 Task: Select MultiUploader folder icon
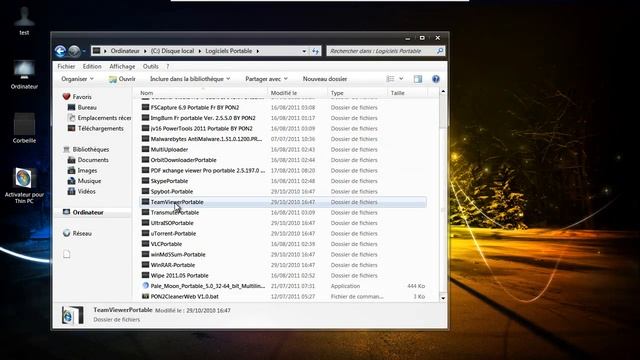click(145, 149)
